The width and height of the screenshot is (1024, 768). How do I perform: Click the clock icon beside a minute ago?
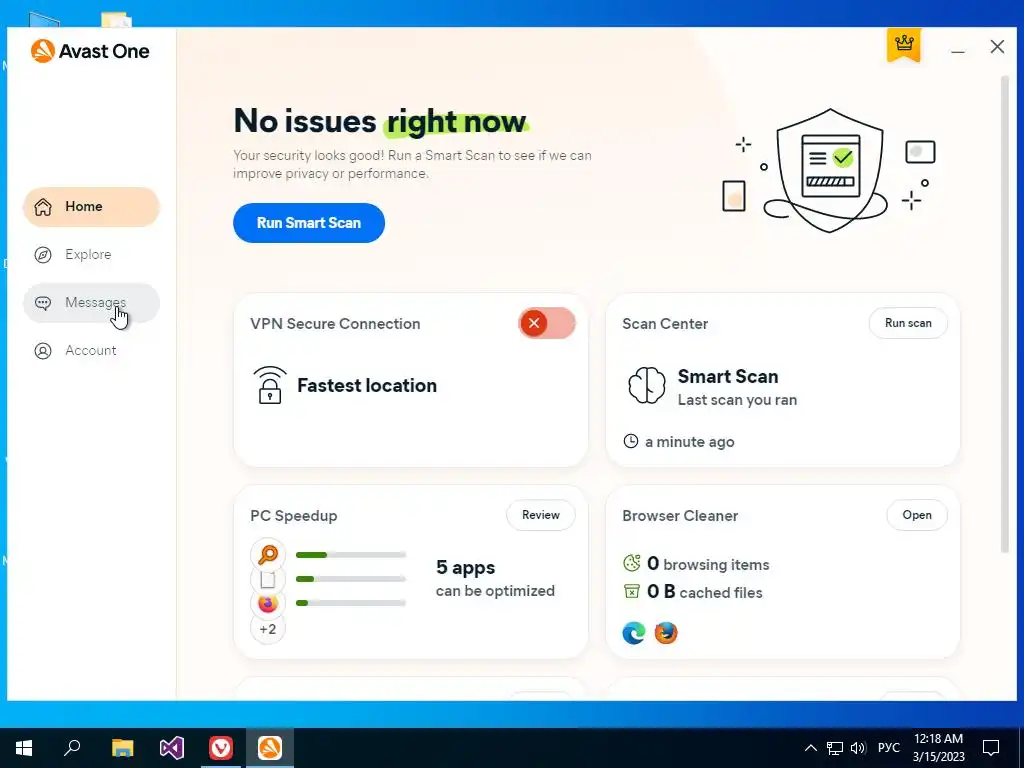point(631,441)
